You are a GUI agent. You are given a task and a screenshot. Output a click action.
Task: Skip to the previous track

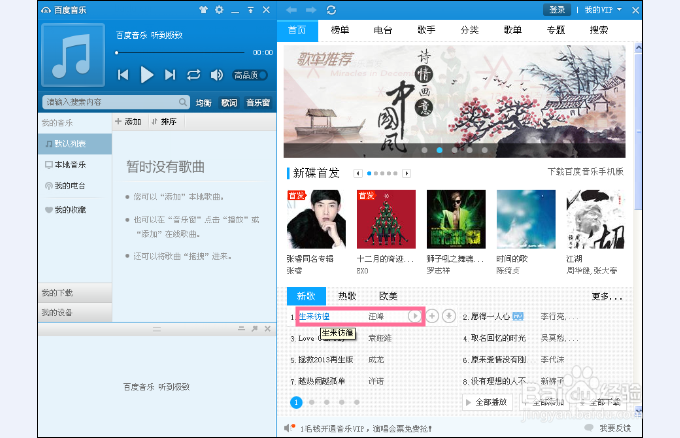pos(123,75)
